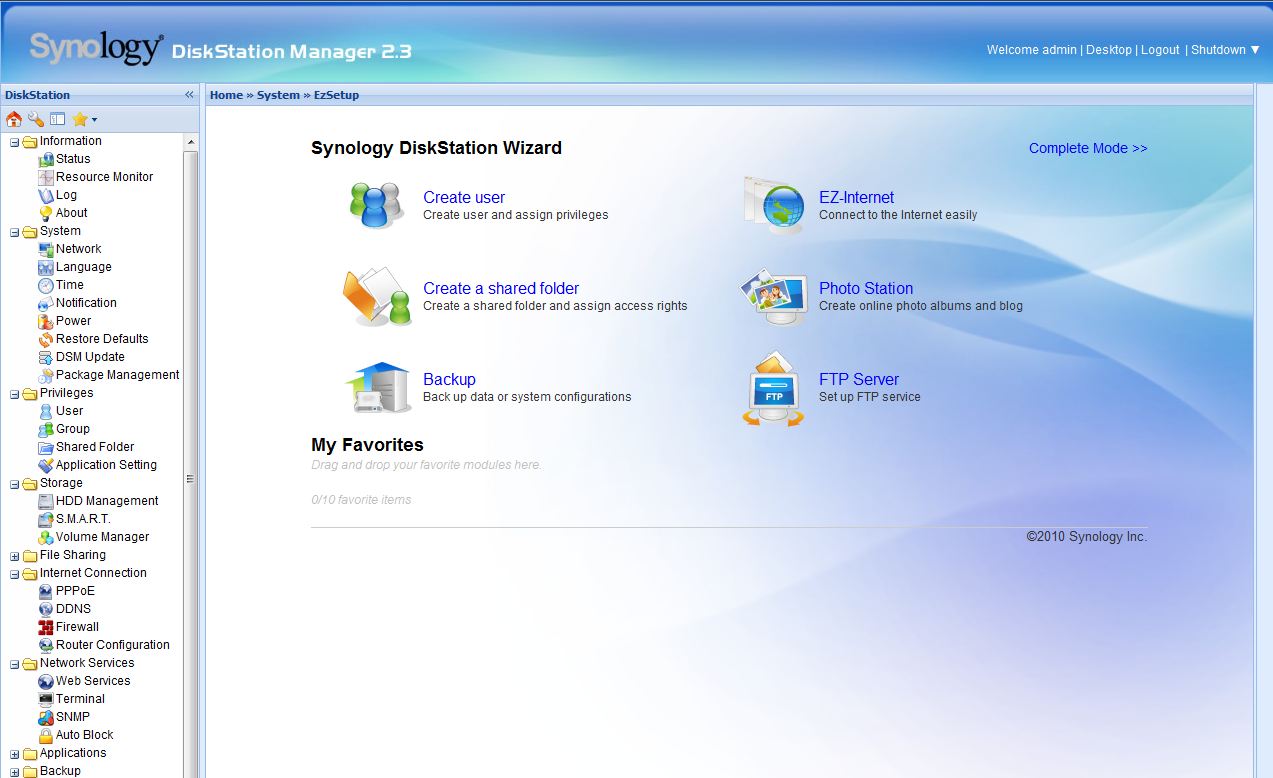Collapse the DiskStation side panel
Image resolution: width=1273 pixels, height=778 pixels.
pos(189,95)
